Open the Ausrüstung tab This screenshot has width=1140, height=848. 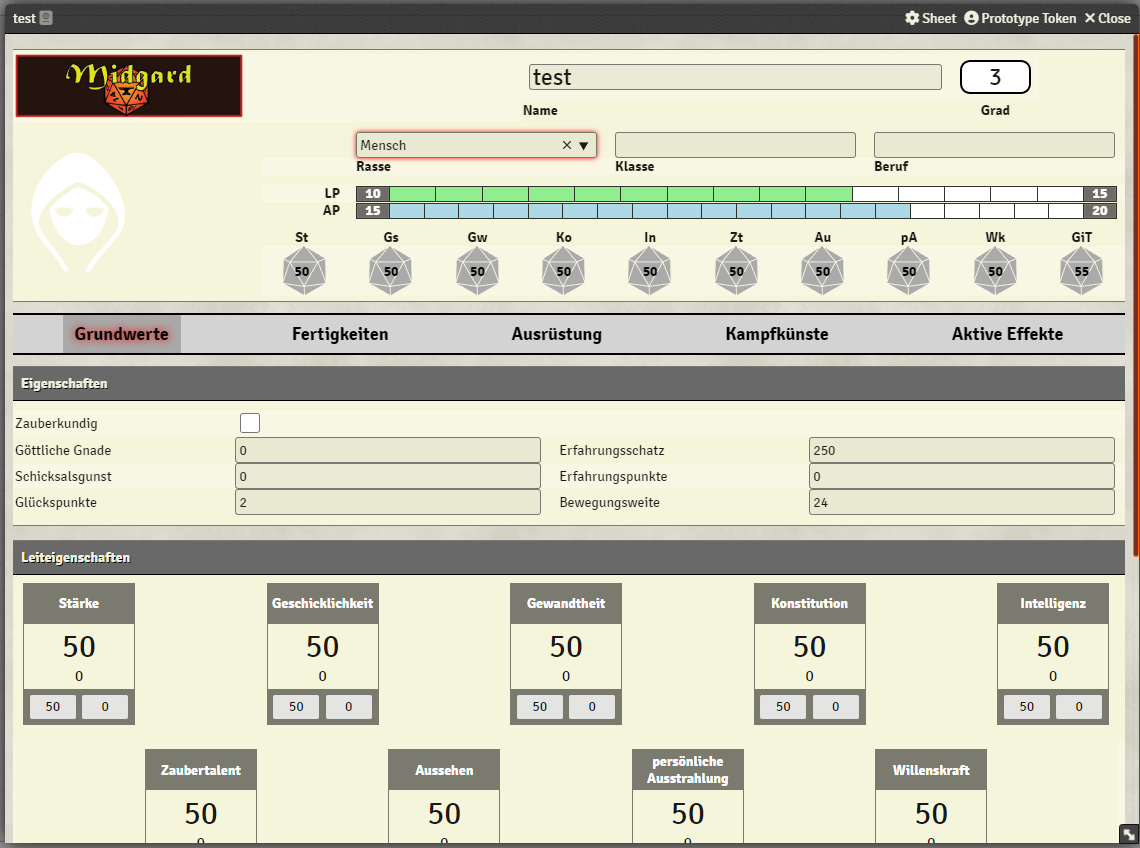tap(556, 334)
